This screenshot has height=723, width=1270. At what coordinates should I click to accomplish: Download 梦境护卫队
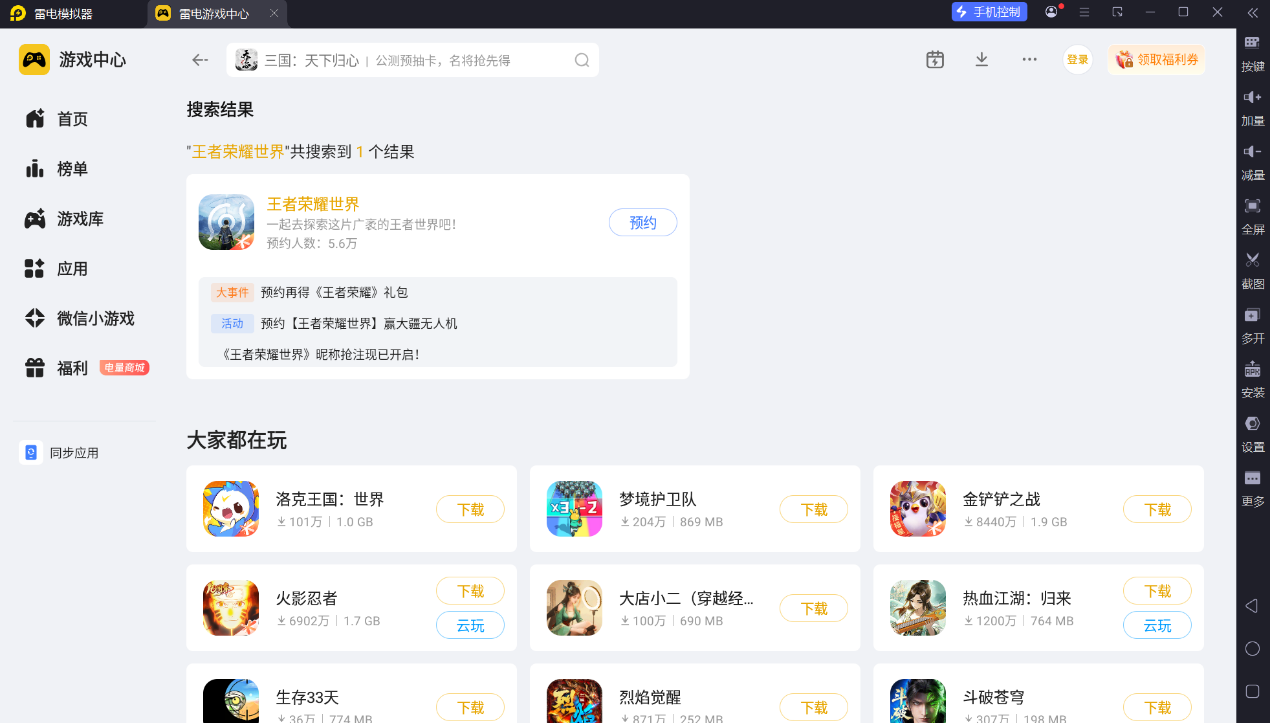pos(814,510)
